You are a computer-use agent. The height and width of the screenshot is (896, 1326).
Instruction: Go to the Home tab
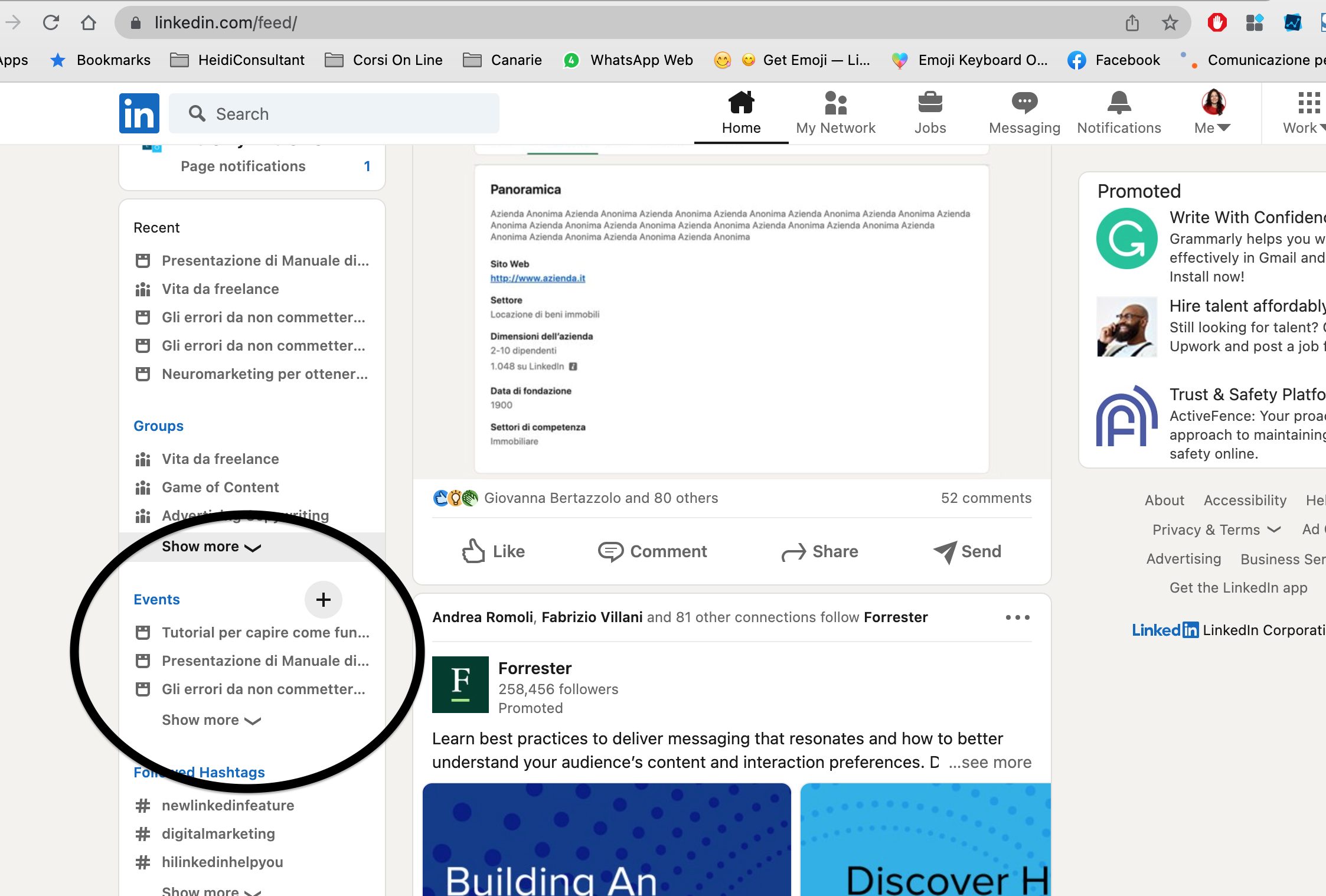[x=741, y=113]
